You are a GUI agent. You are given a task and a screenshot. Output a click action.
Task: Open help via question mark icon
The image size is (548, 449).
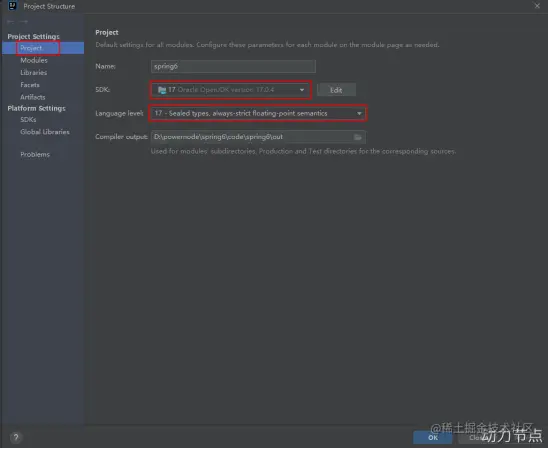point(16,438)
